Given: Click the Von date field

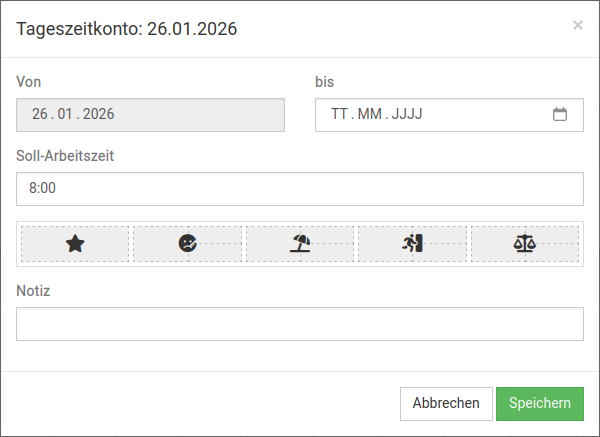Looking at the screenshot, I should (150, 114).
